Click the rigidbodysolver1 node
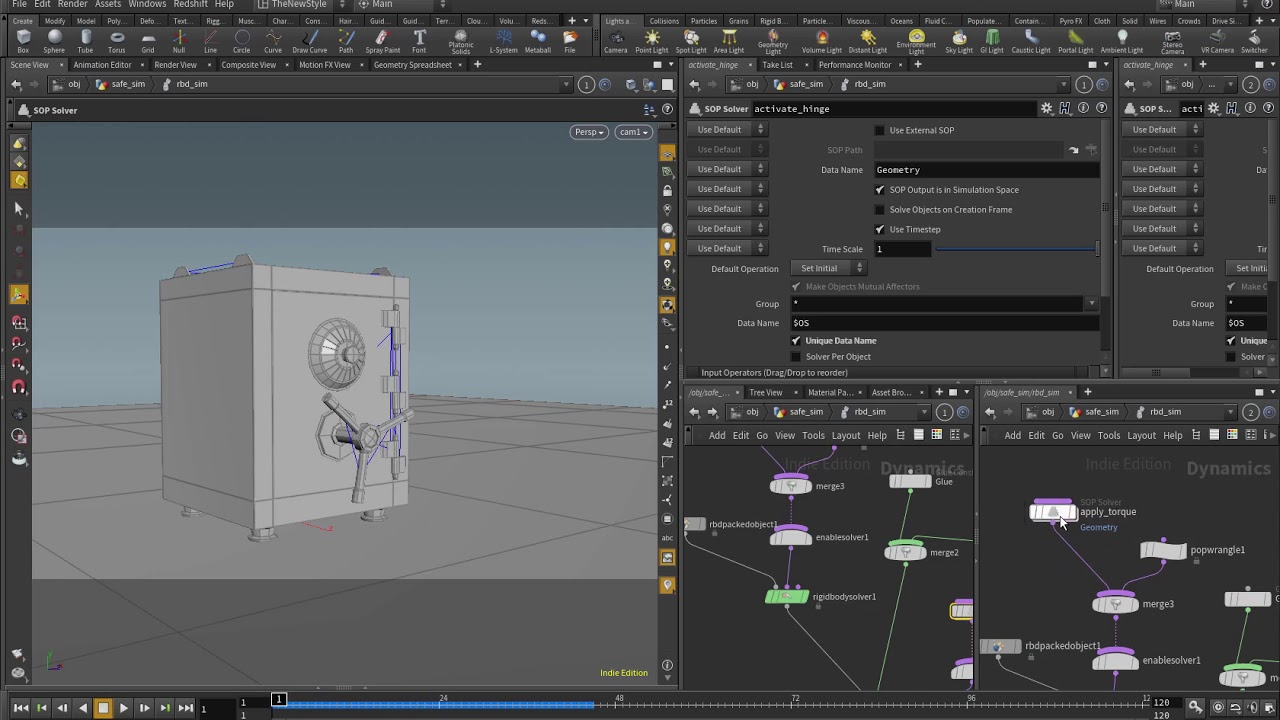1280x720 pixels. (x=787, y=597)
